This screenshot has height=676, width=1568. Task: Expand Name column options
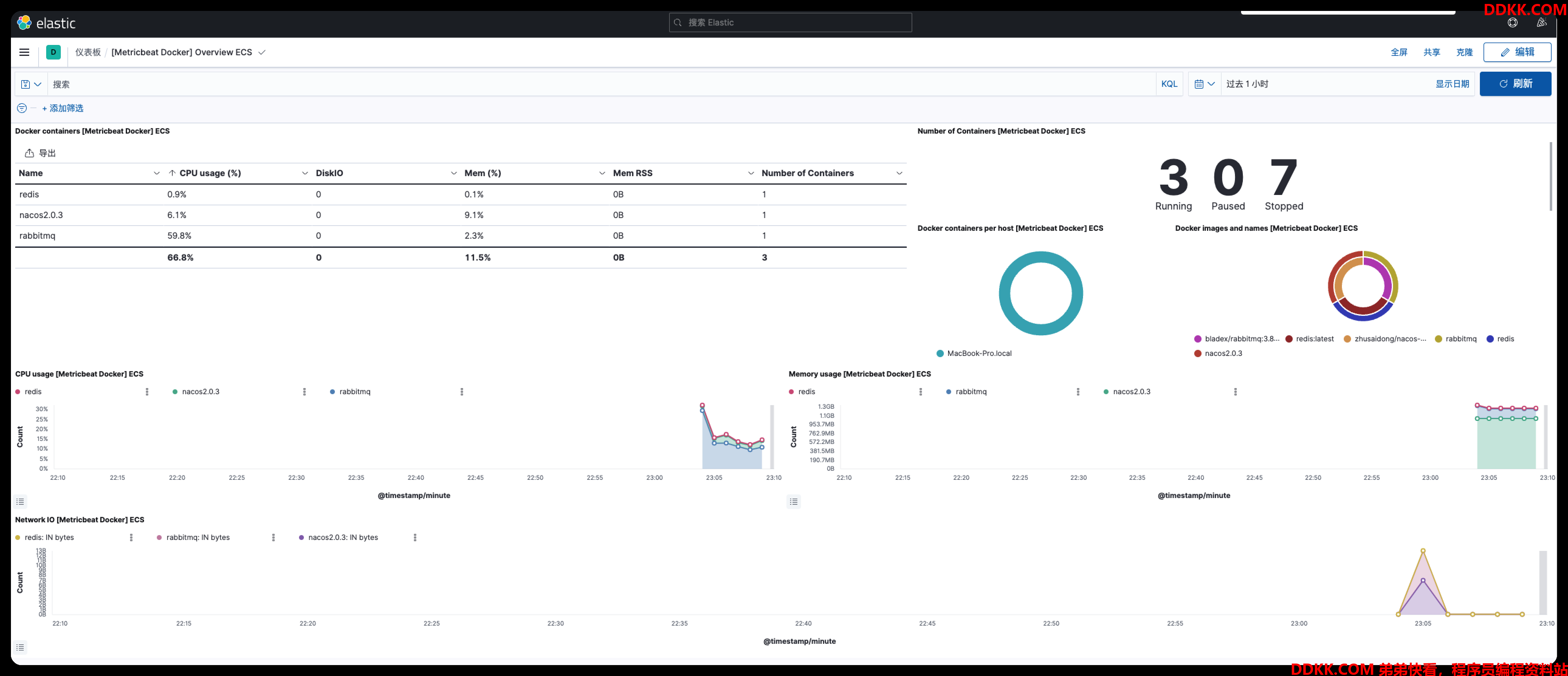click(156, 173)
